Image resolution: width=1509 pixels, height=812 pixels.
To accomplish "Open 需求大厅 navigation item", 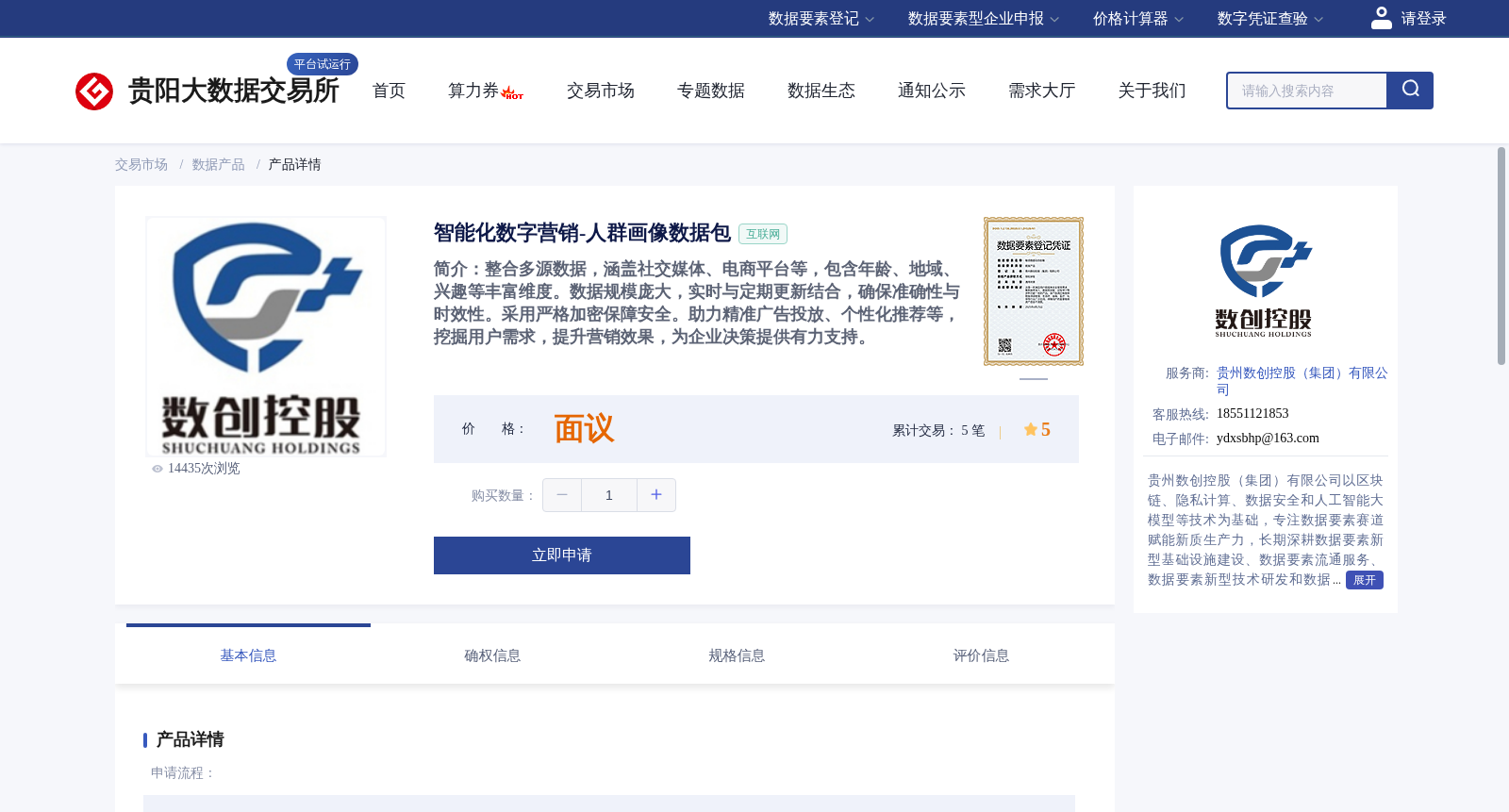I will 1042,91.
